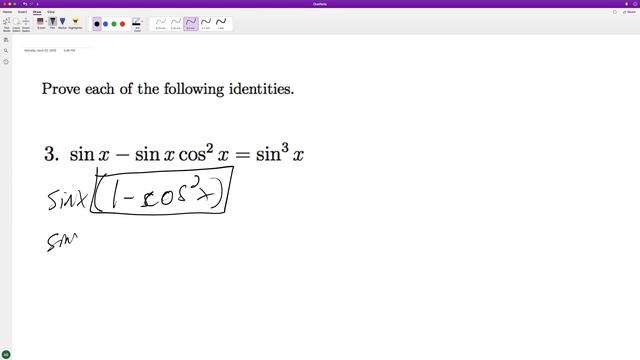Screen dimensions: 640x360
Task: Open the search magnifier in sidebar
Action: pyautogui.click(x=6, y=51)
